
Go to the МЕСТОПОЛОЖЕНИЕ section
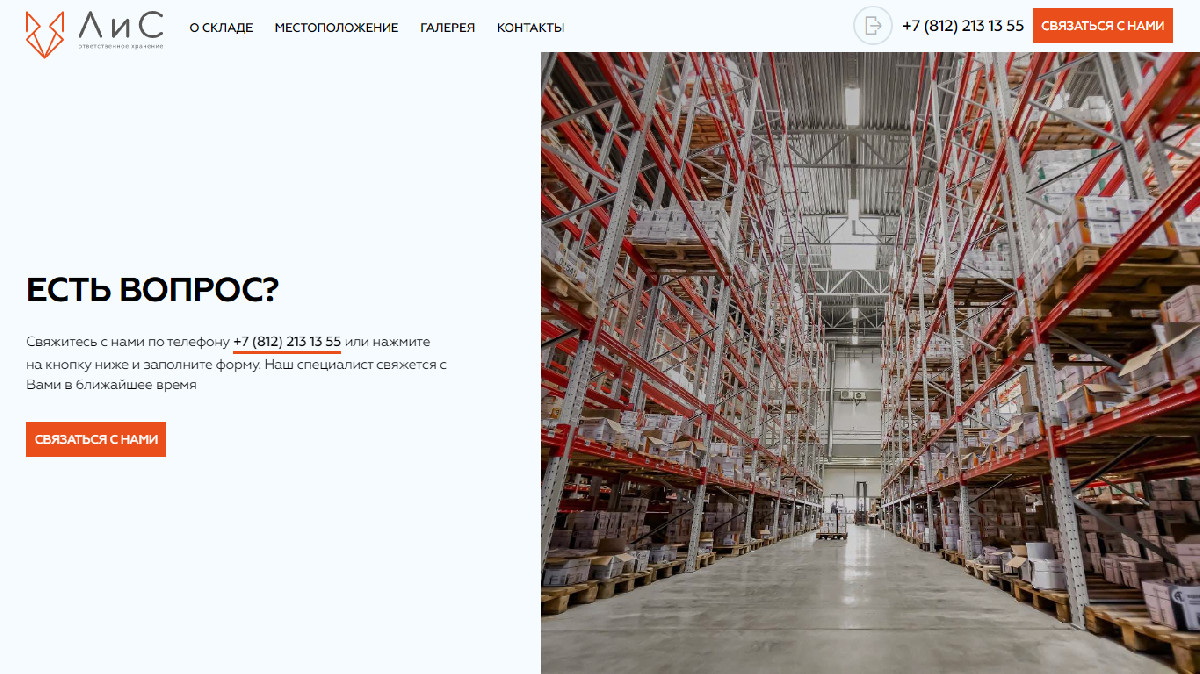pos(336,28)
